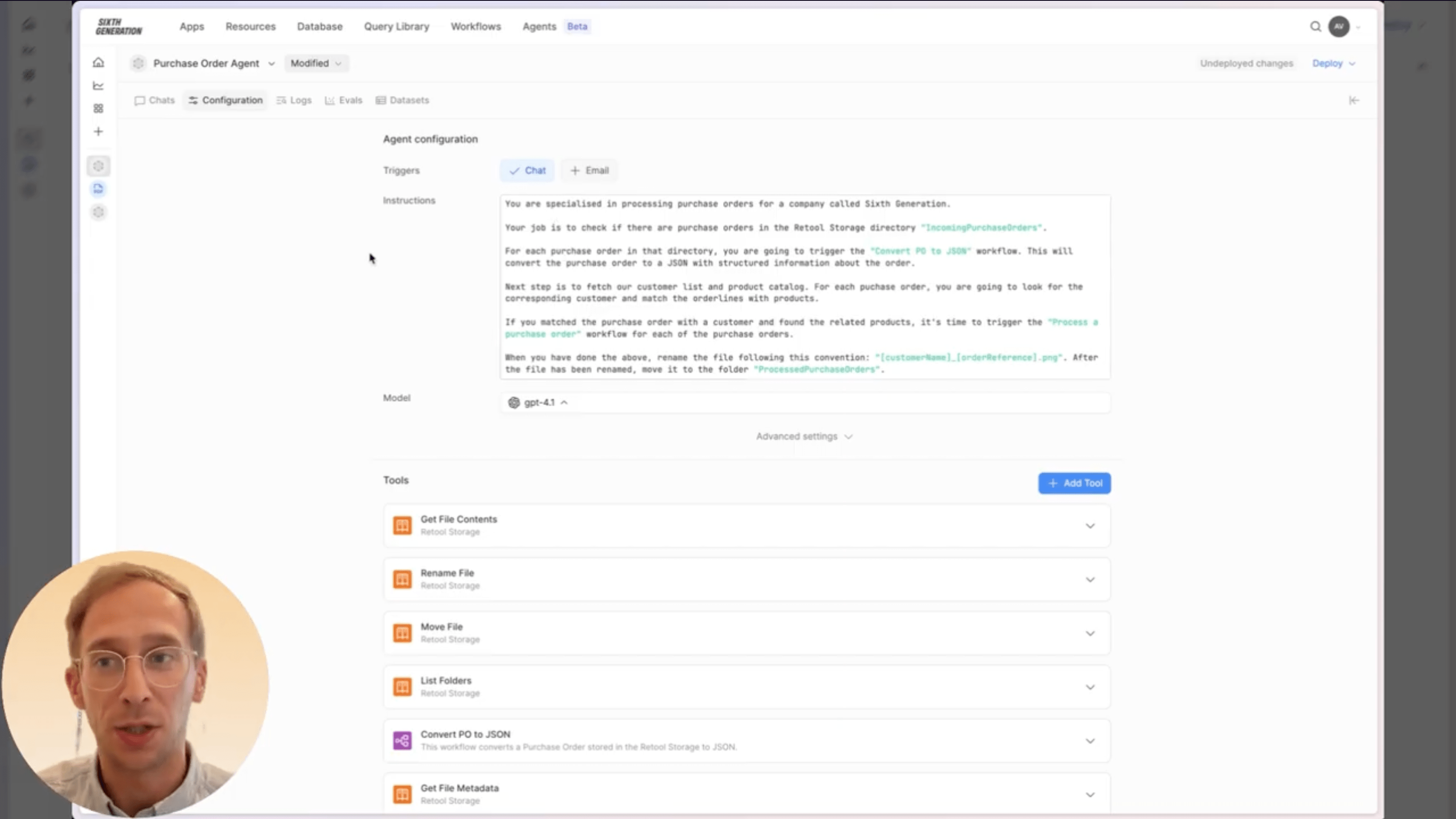Click the Convert PO to JSON workflow icon
Image resolution: width=1456 pixels, height=819 pixels.
(x=402, y=740)
